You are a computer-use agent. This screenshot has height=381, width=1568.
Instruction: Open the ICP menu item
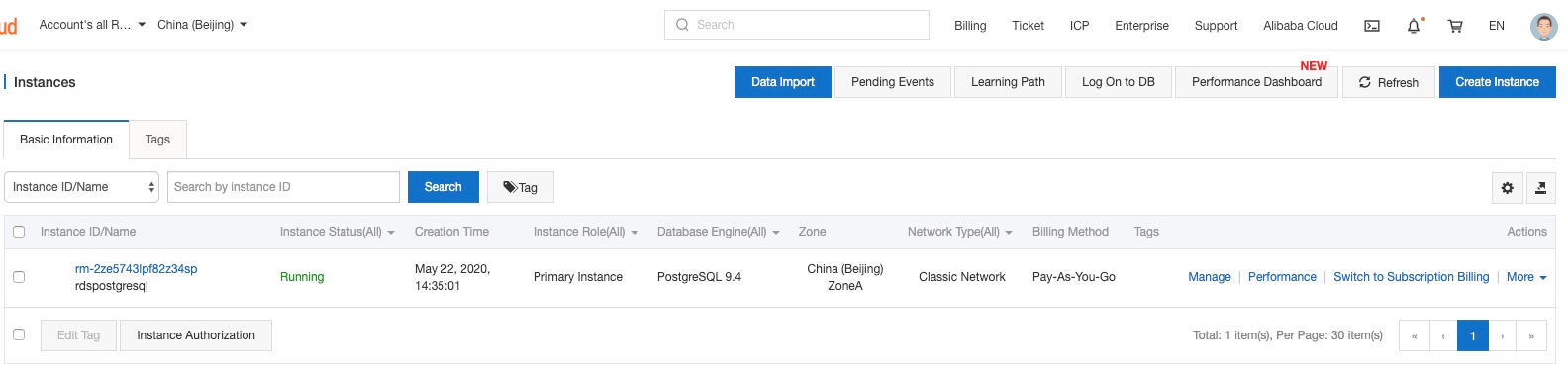point(1079,26)
